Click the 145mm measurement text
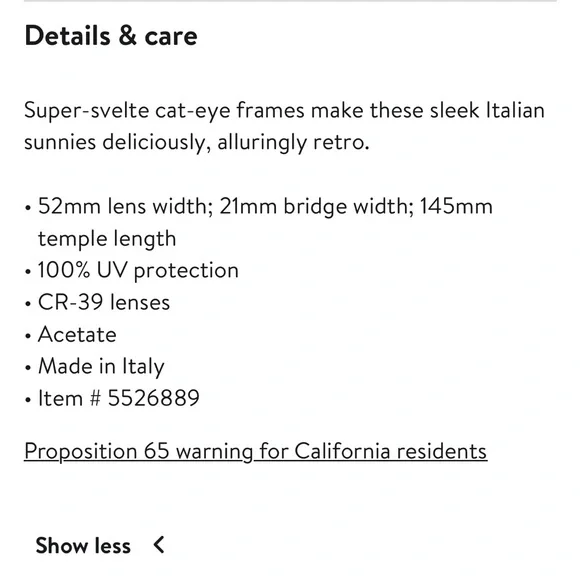Viewport: 580px width, 580px height. (456, 206)
